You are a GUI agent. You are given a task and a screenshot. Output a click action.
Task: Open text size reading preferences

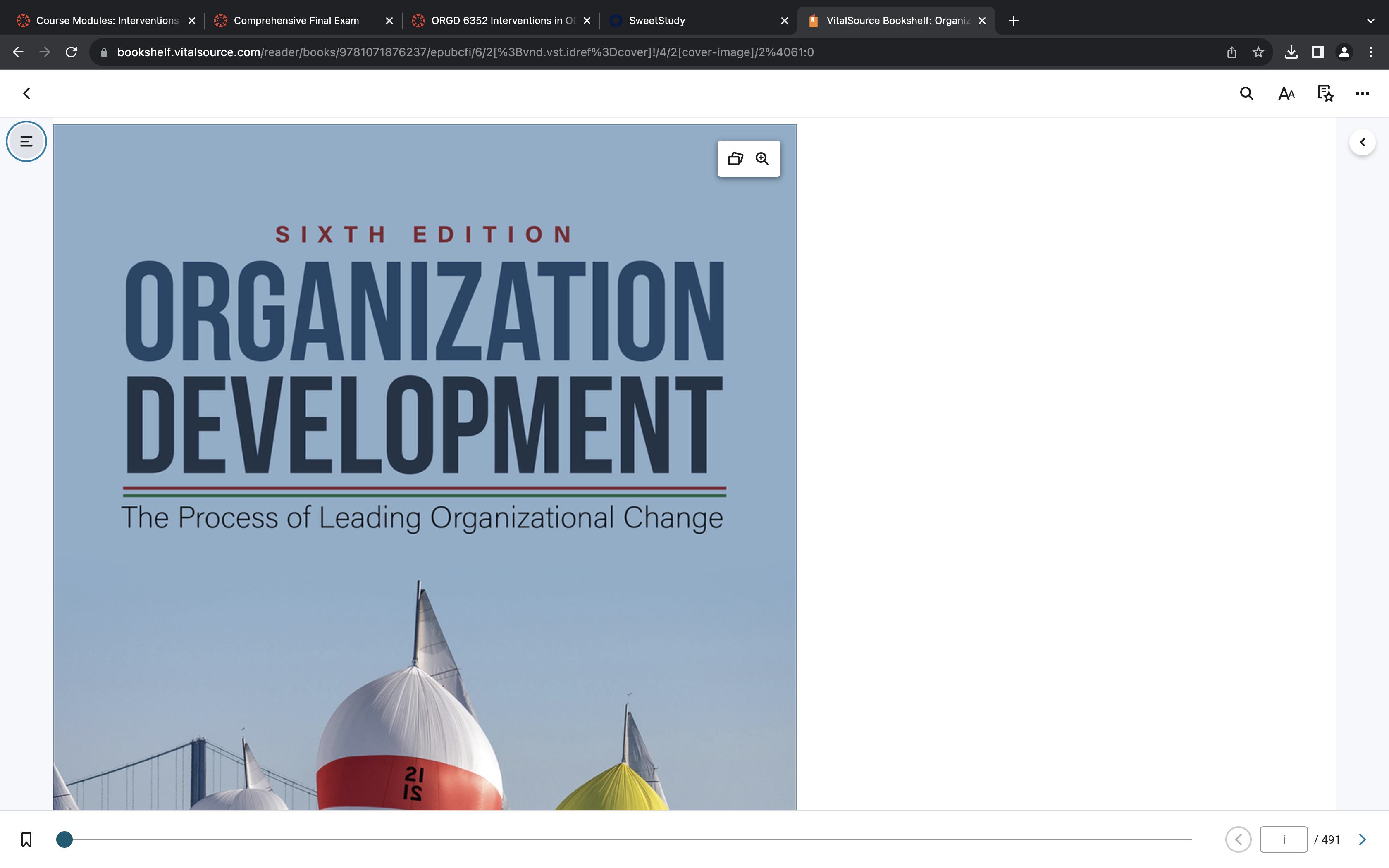(1286, 93)
